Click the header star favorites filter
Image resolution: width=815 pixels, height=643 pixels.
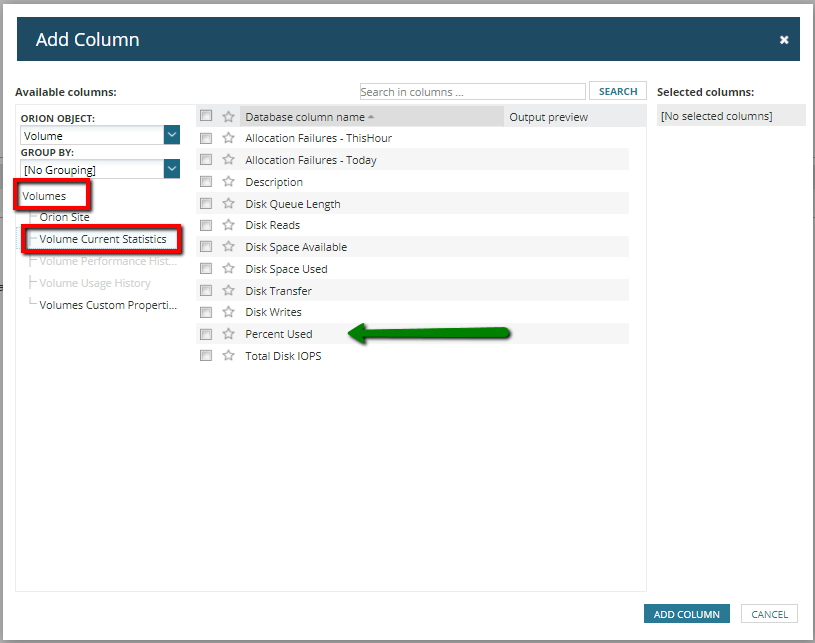pyautogui.click(x=228, y=116)
